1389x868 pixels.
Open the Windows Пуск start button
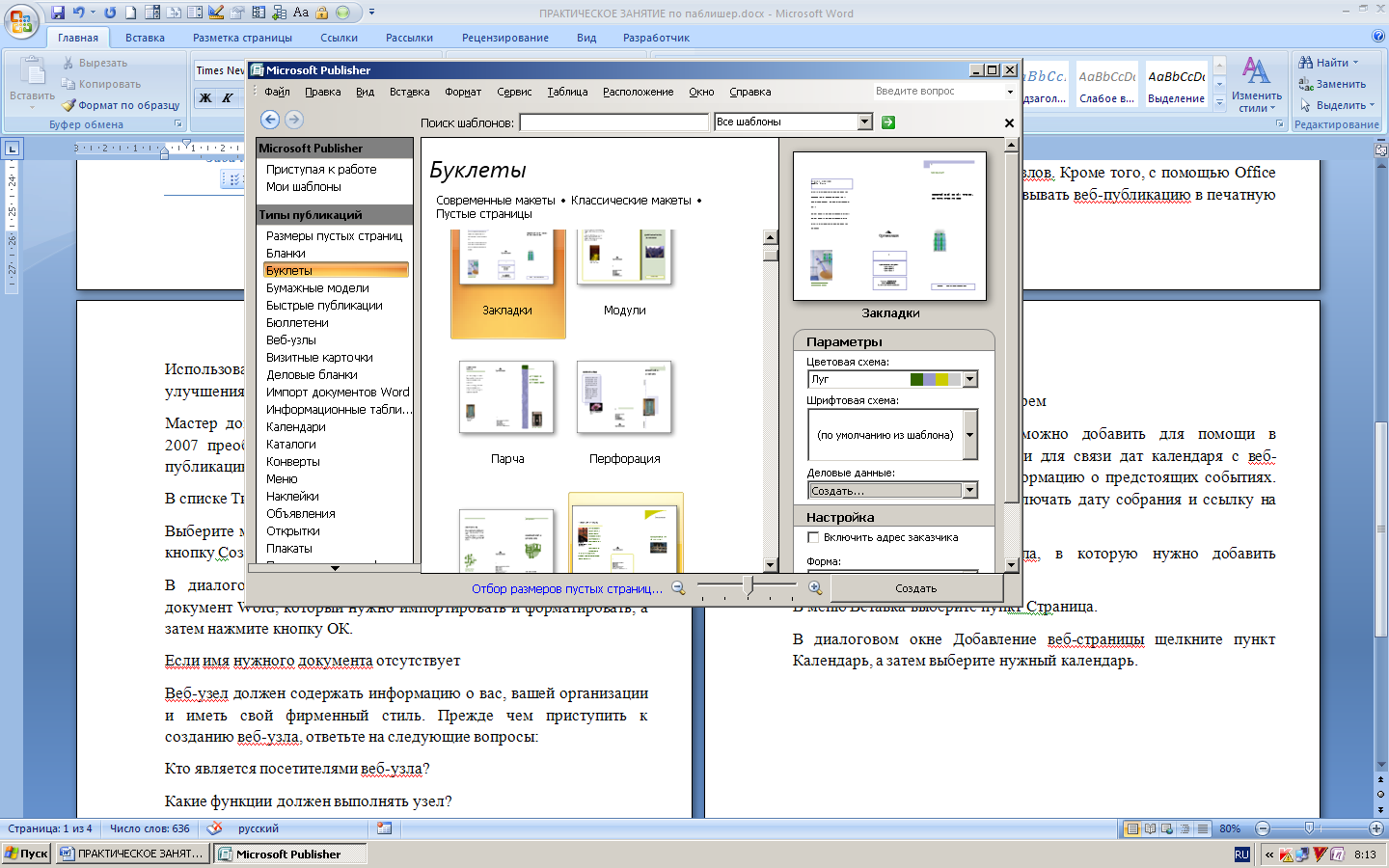click(26, 854)
